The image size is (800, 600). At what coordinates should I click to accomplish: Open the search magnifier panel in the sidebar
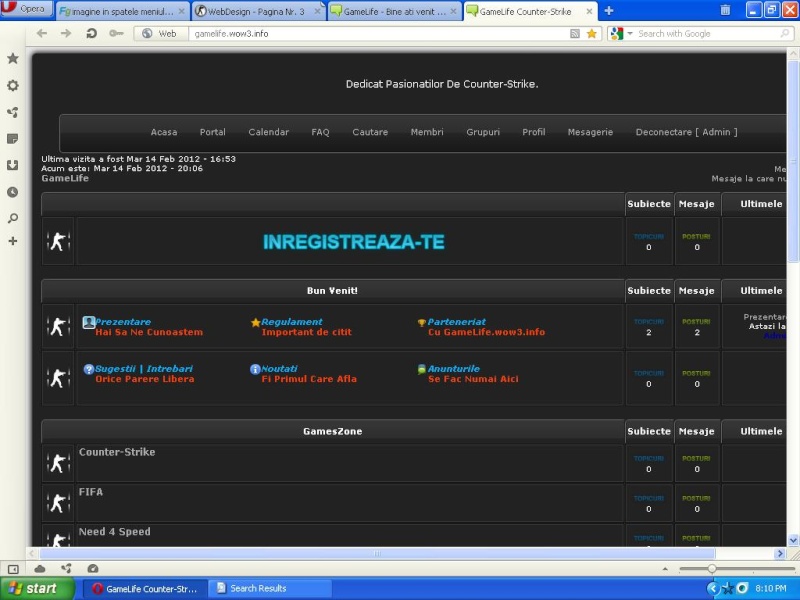[13, 218]
